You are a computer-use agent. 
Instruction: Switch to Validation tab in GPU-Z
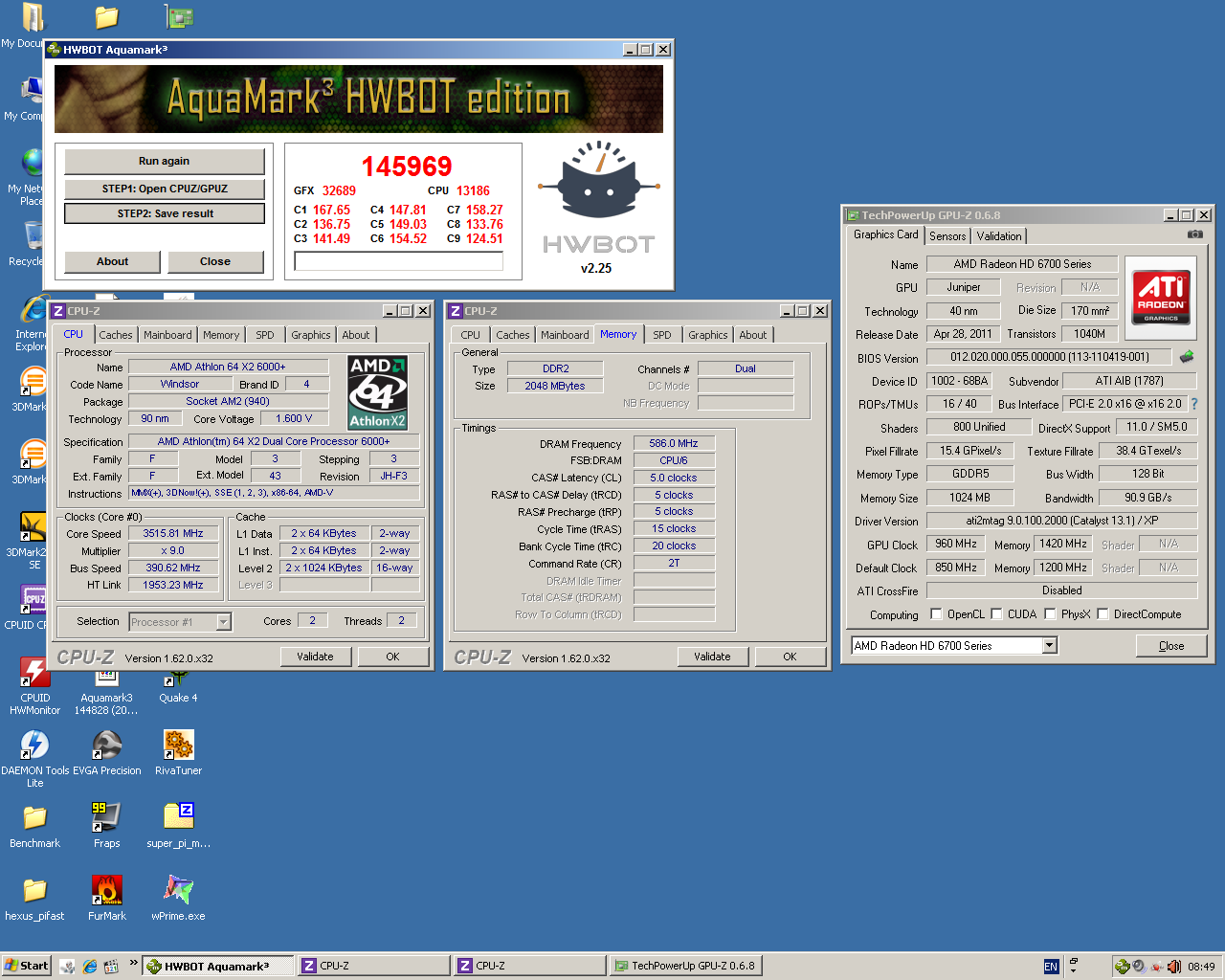coord(999,236)
